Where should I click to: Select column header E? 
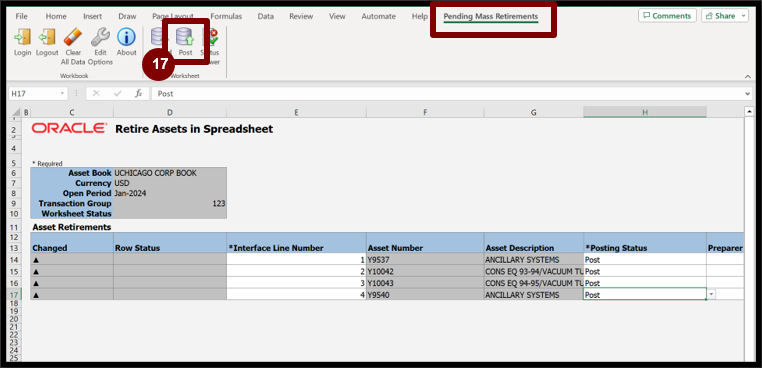[296, 112]
